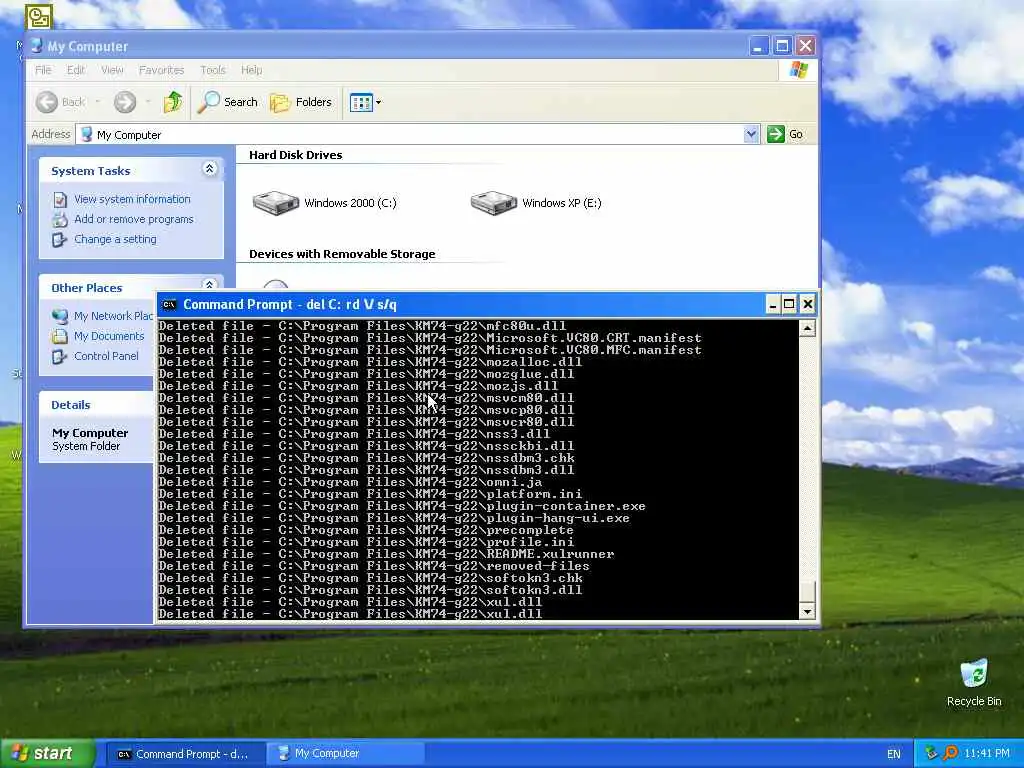Click the Start button
The width and height of the screenshot is (1024, 768).
click(47, 754)
